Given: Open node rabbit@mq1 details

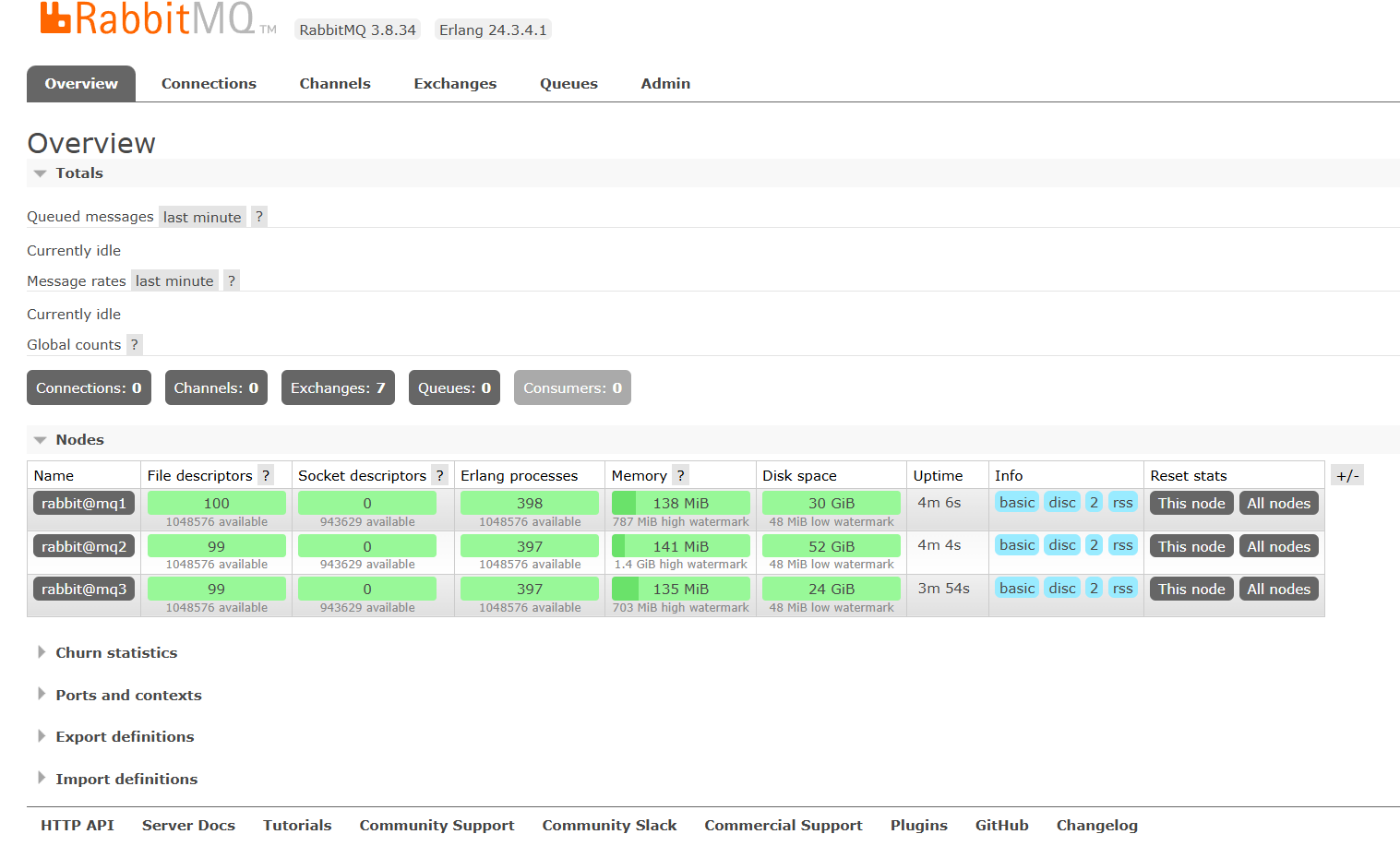Looking at the screenshot, I should (84, 503).
